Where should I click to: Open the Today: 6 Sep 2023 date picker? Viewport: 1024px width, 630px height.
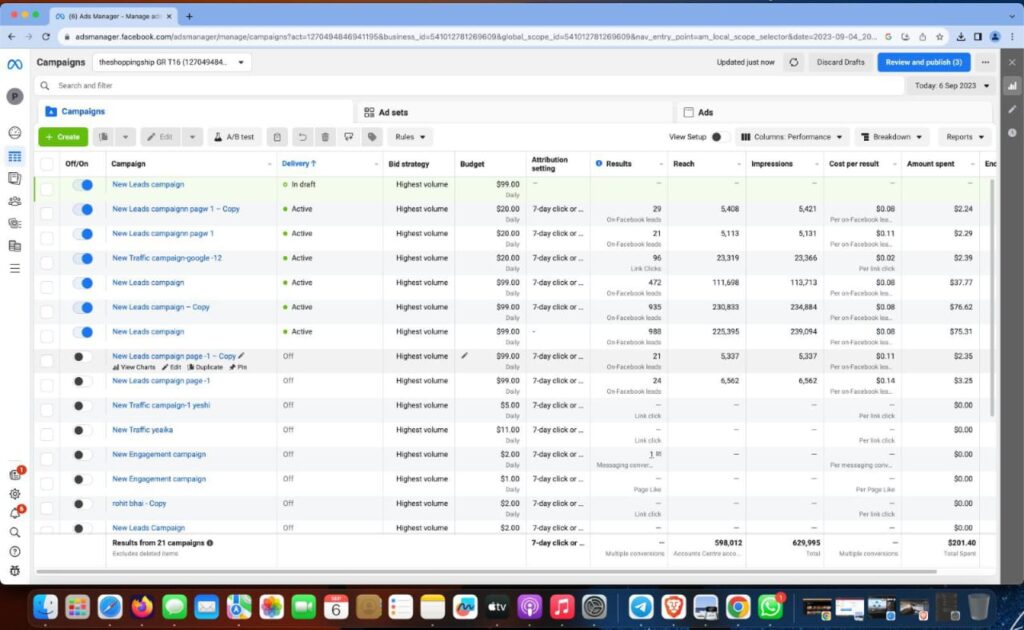(952, 86)
